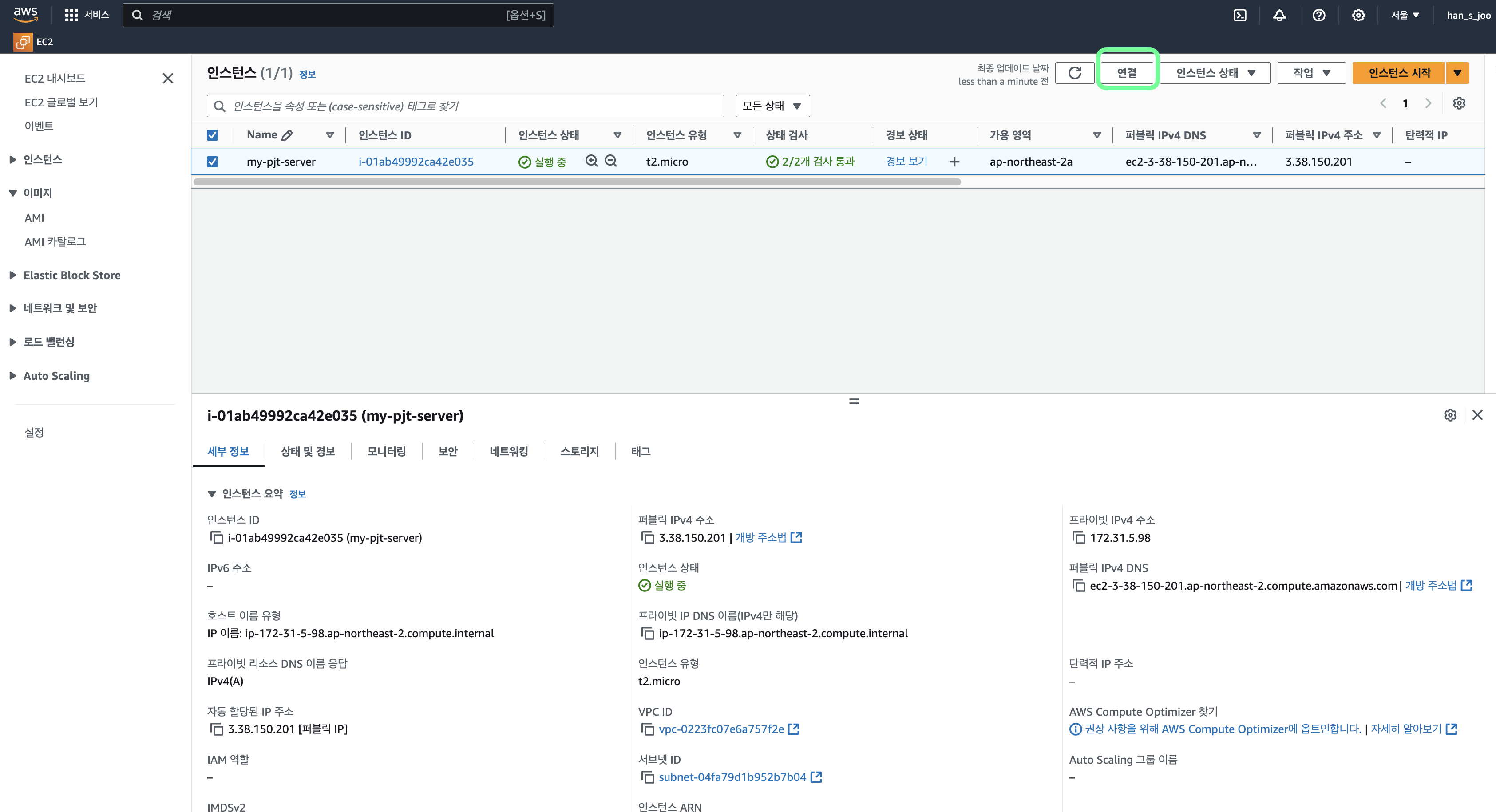Go to previous page of instances

[1383, 103]
